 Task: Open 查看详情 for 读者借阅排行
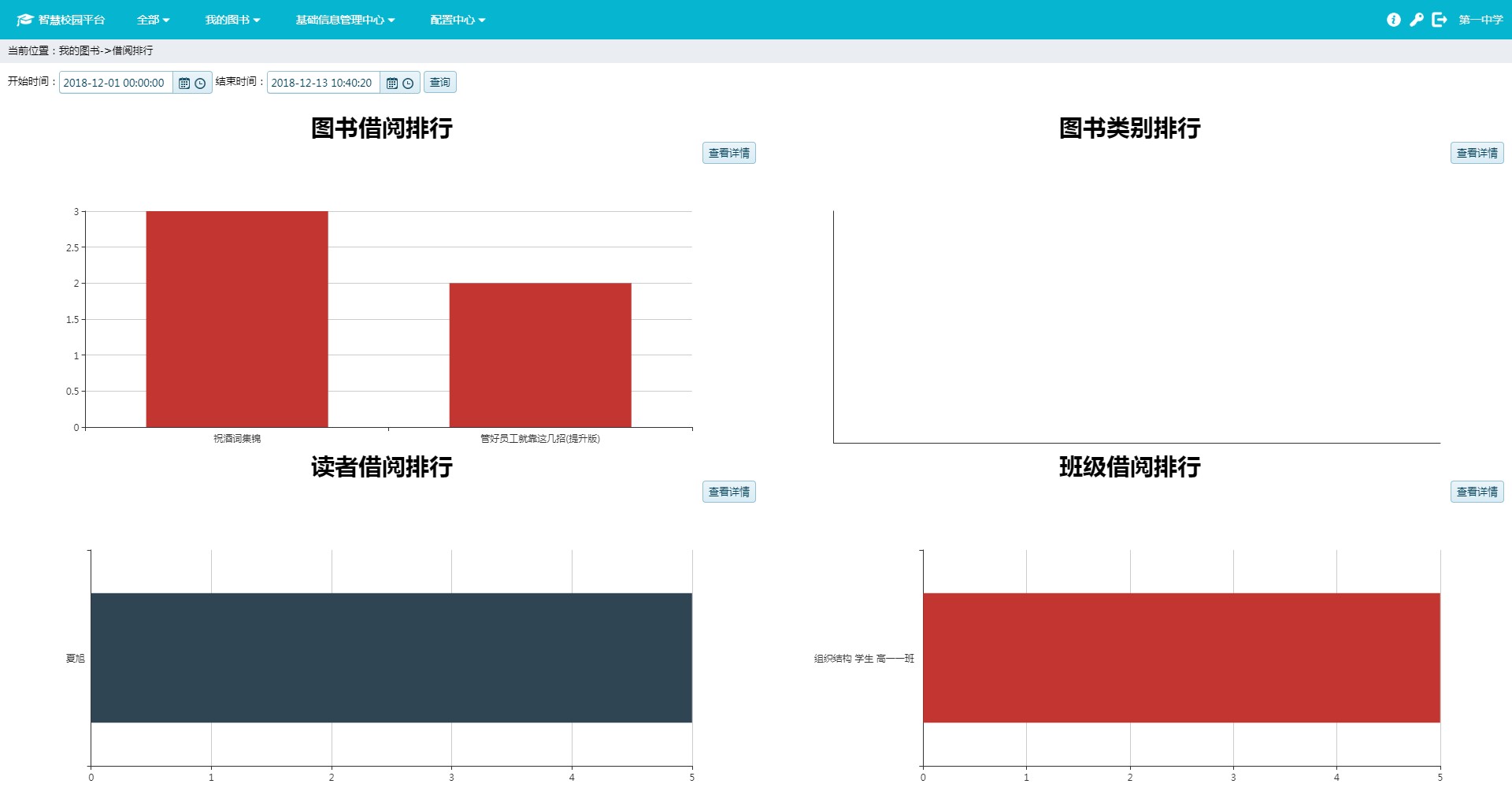[x=728, y=492]
